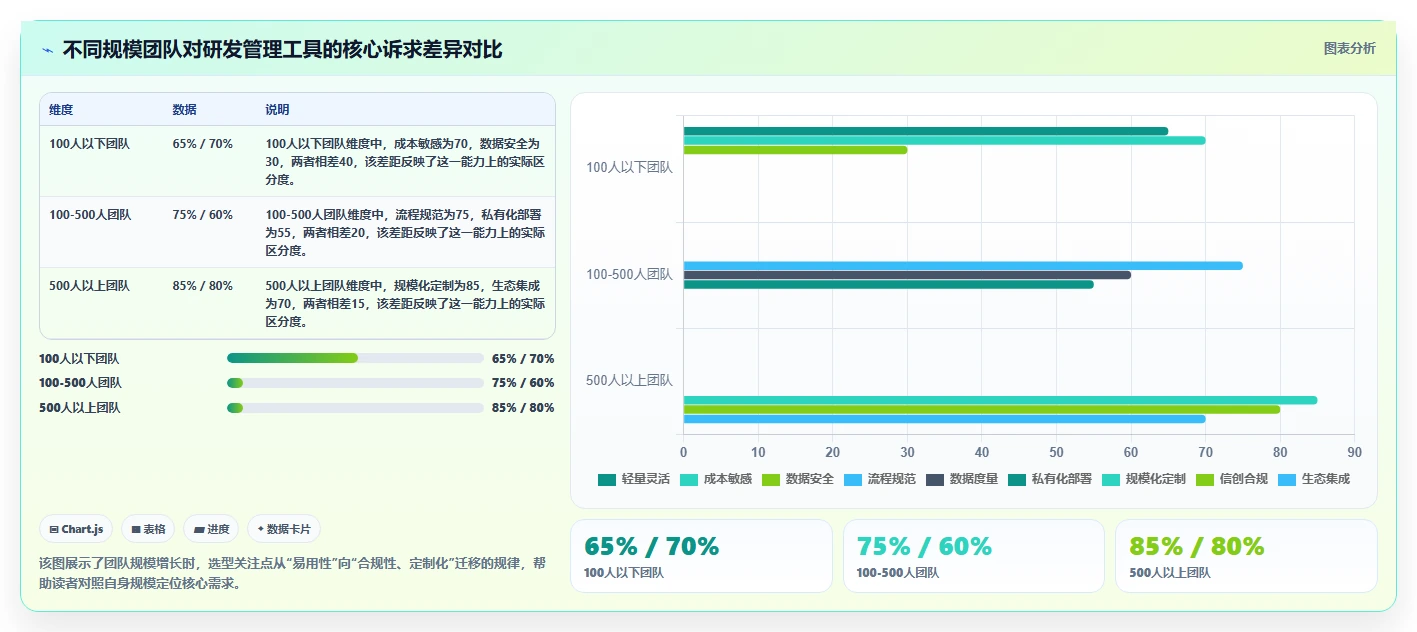This screenshot has width=1417, height=632.
Task: Click the x-axis tick labeled 50
Action: (1056, 453)
